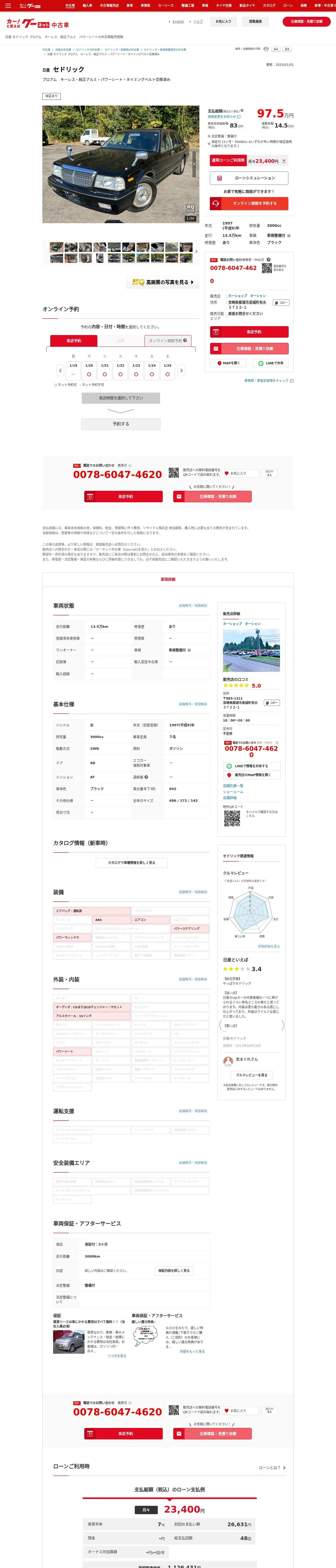Click the printer icon beside A4
Screen dimensions: 336x1568
266,49
